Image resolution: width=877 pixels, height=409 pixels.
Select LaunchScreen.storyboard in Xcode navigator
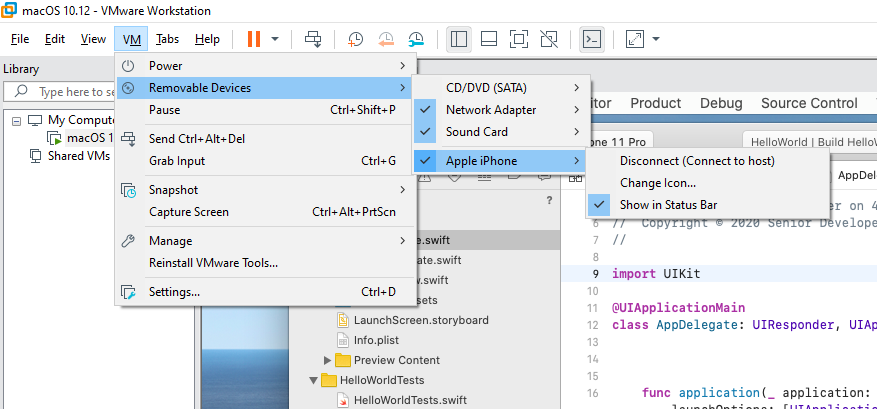[421, 321]
